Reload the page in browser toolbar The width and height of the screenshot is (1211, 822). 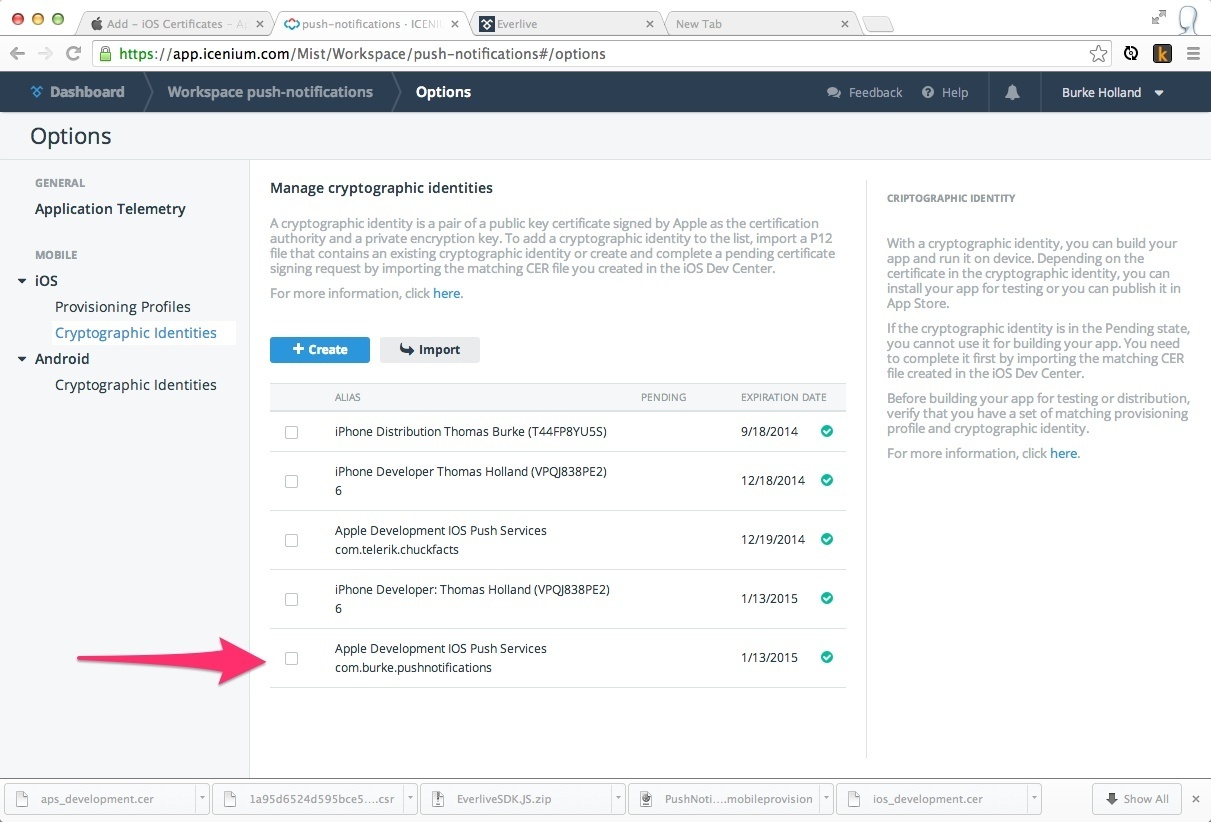click(73, 54)
